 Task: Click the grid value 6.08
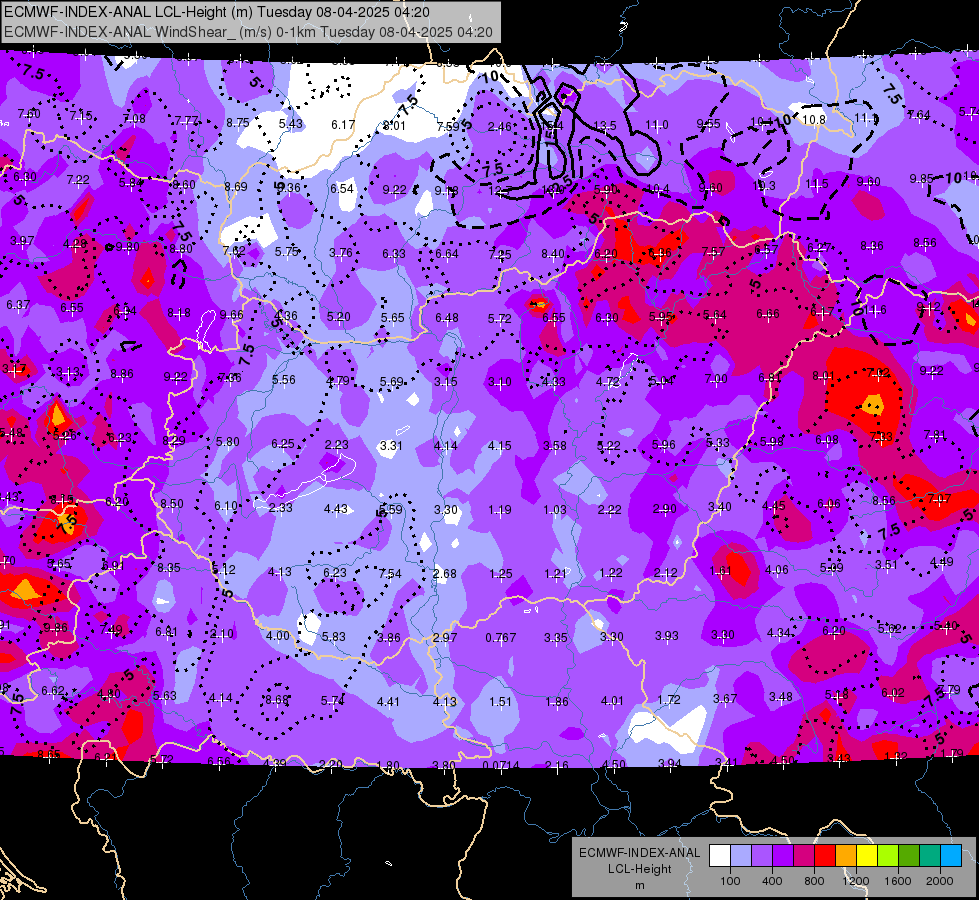pos(827,440)
